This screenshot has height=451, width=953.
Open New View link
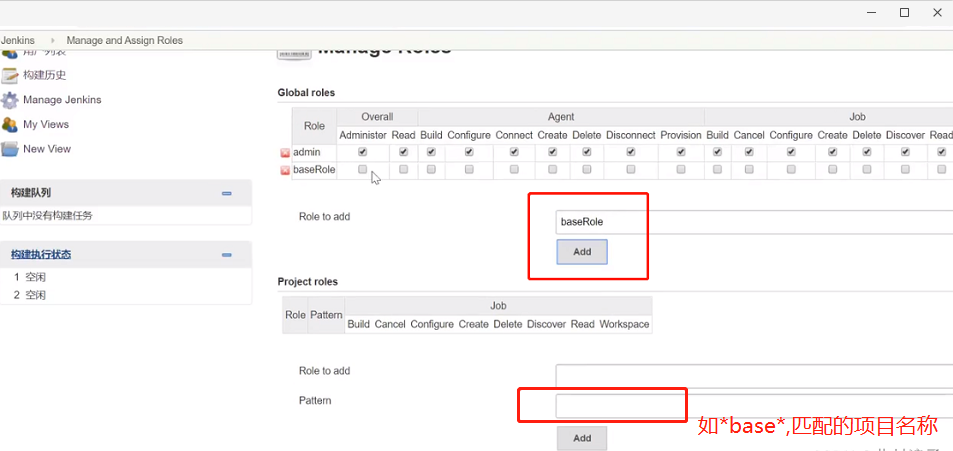coord(47,149)
